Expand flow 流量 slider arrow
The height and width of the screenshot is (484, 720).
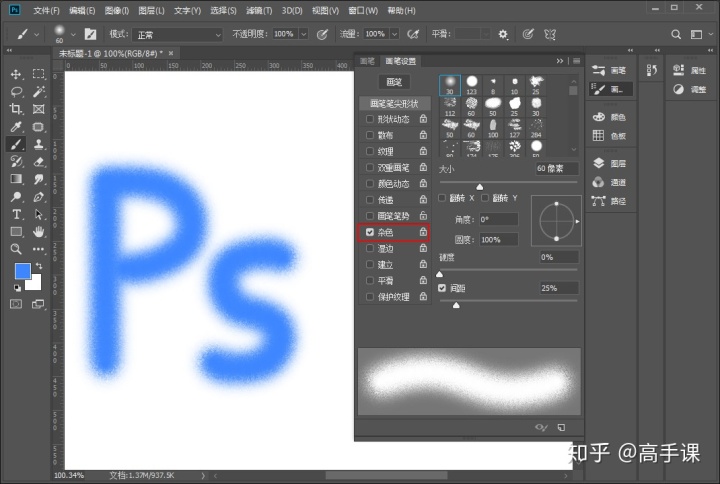tap(394, 34)
